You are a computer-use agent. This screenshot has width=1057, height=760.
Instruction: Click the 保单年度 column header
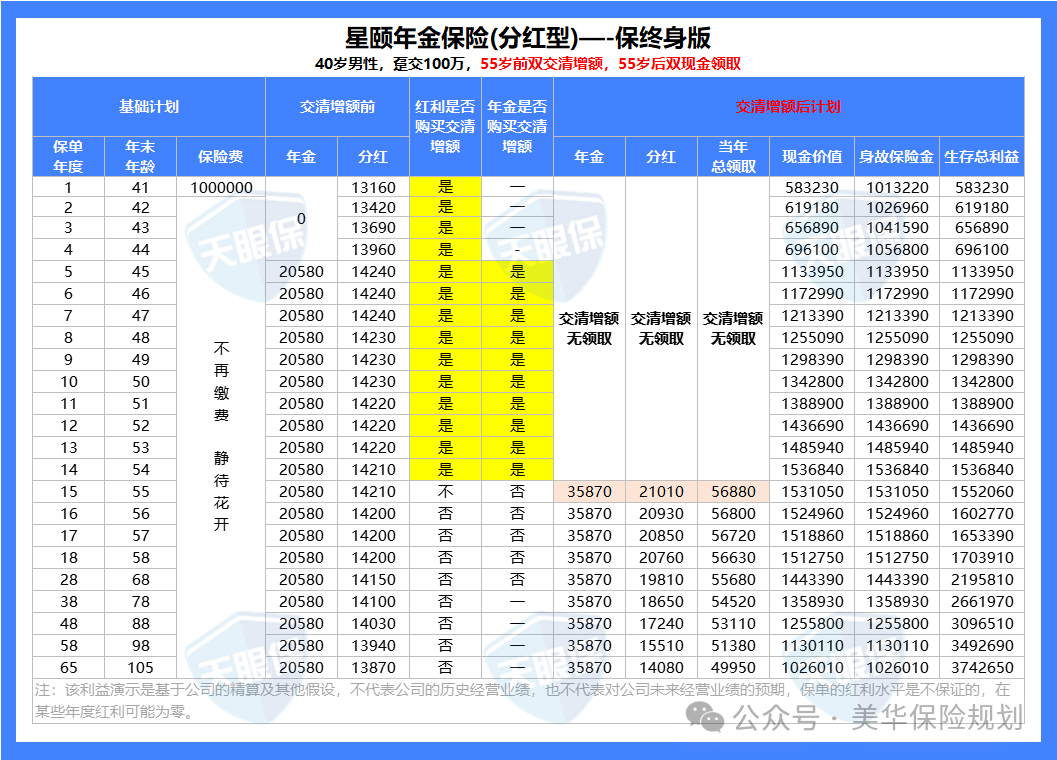[x=68, y=156]
